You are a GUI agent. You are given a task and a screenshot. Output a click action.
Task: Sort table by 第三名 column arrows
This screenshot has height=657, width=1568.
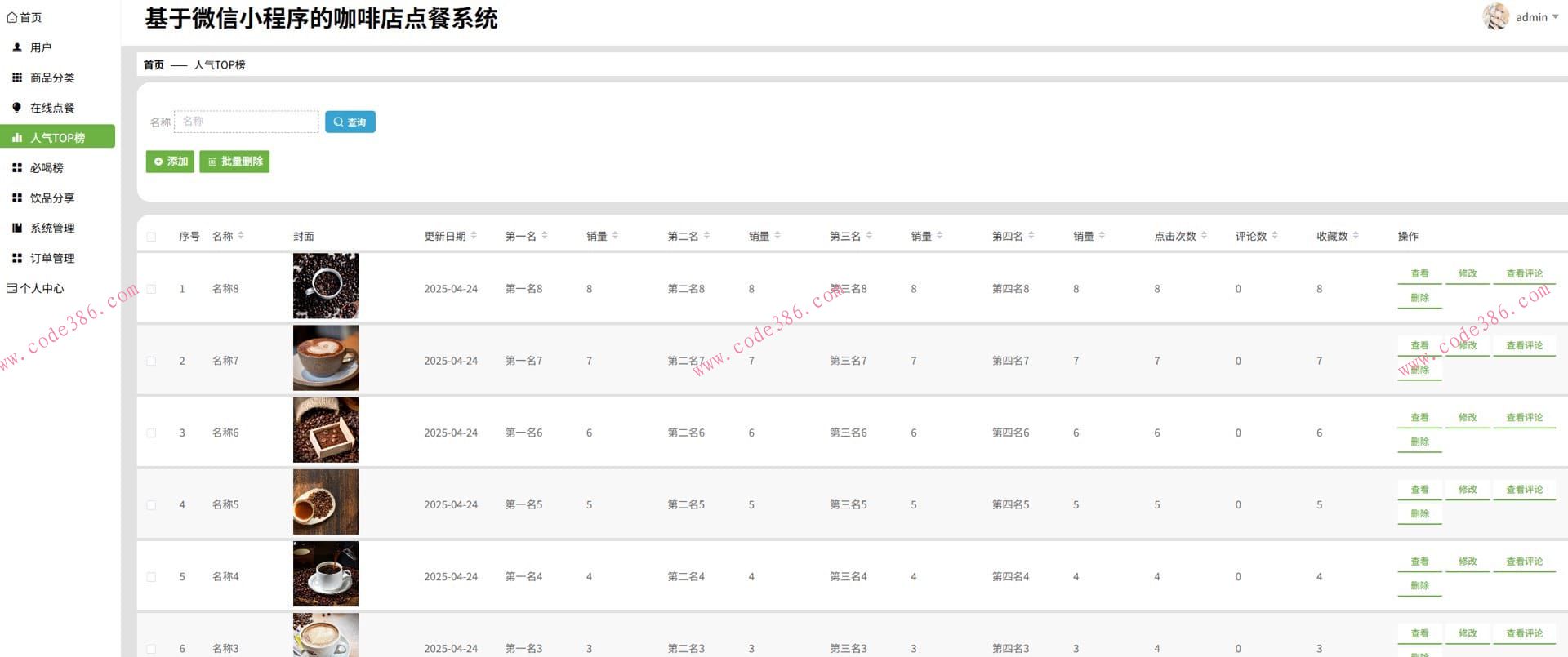[869, 236]
